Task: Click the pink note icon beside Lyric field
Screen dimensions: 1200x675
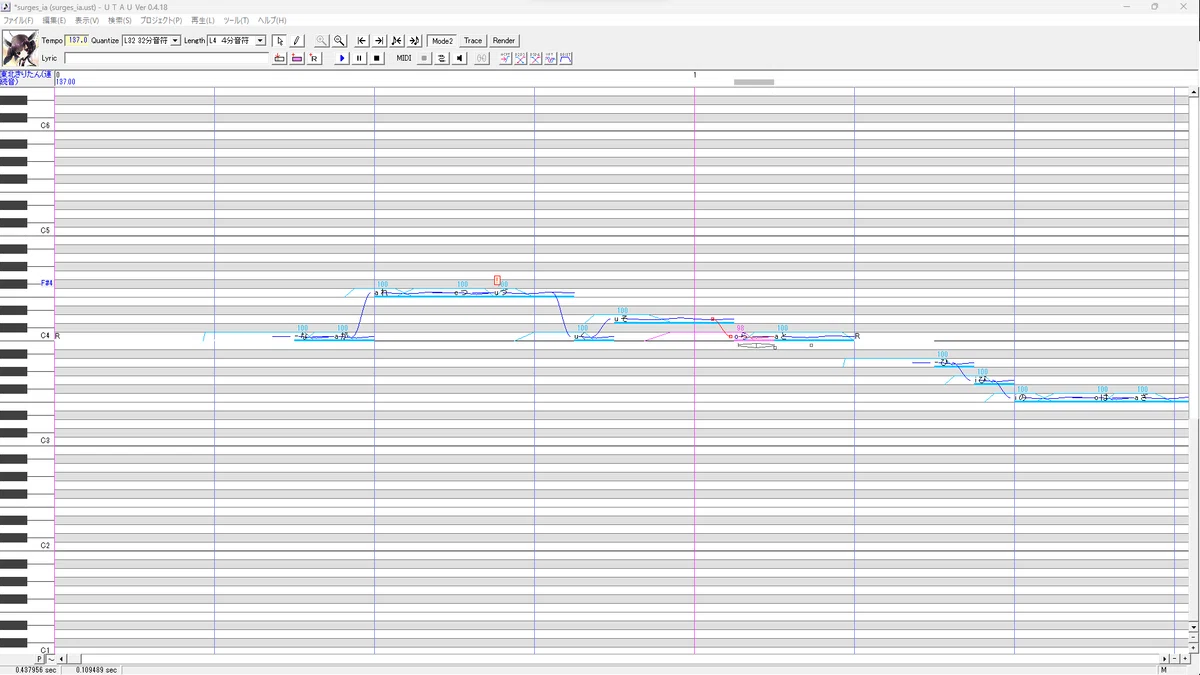Action: [x=297, y=58]
